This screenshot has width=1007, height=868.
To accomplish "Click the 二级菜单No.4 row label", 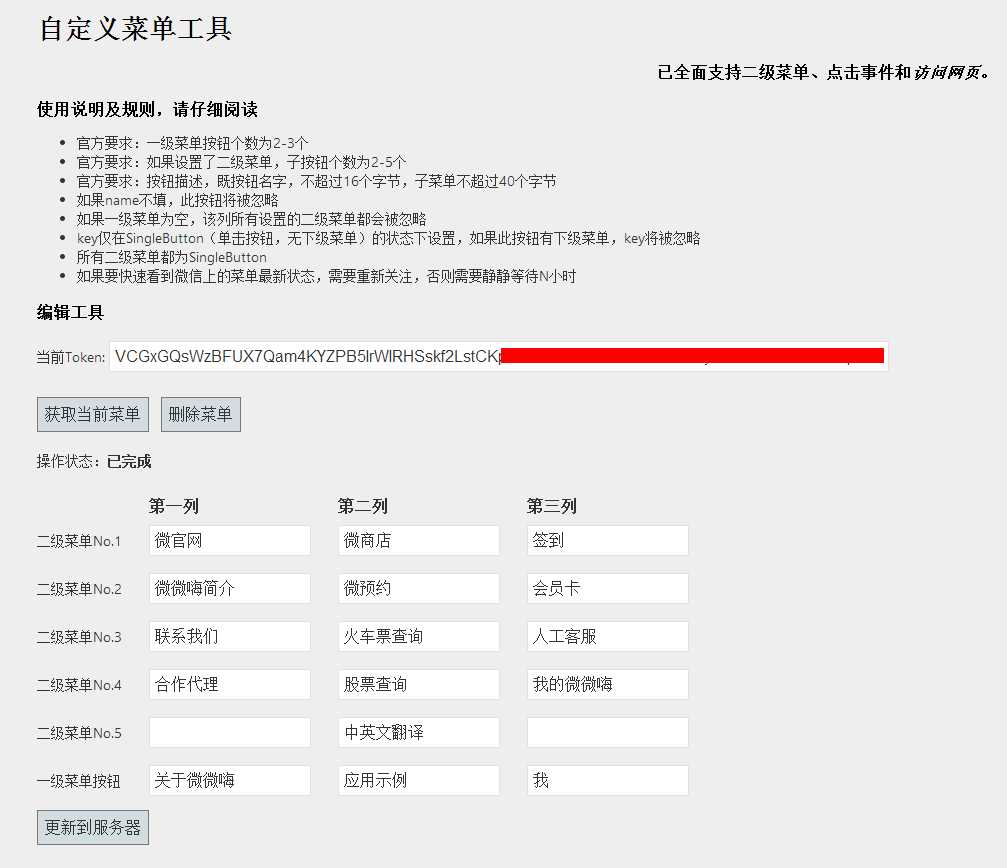I will (79, 685).
